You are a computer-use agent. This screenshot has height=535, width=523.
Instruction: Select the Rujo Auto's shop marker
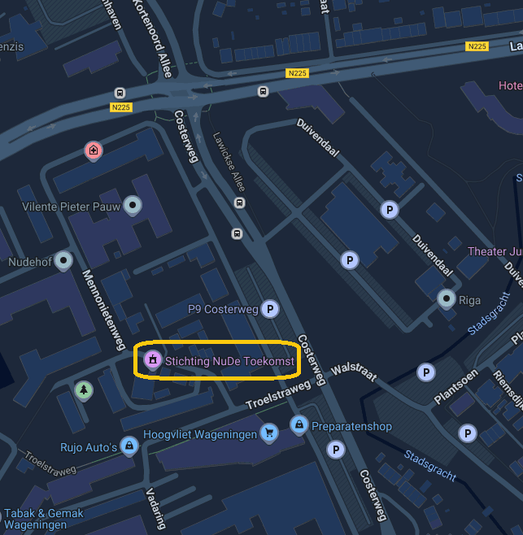(x=129, y=446)
